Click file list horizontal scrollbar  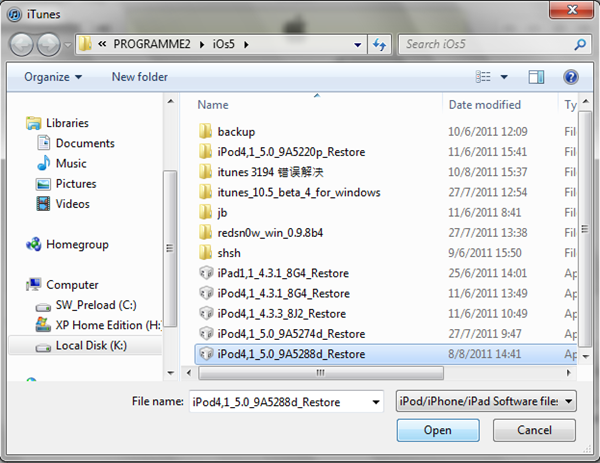coord(321,373)
